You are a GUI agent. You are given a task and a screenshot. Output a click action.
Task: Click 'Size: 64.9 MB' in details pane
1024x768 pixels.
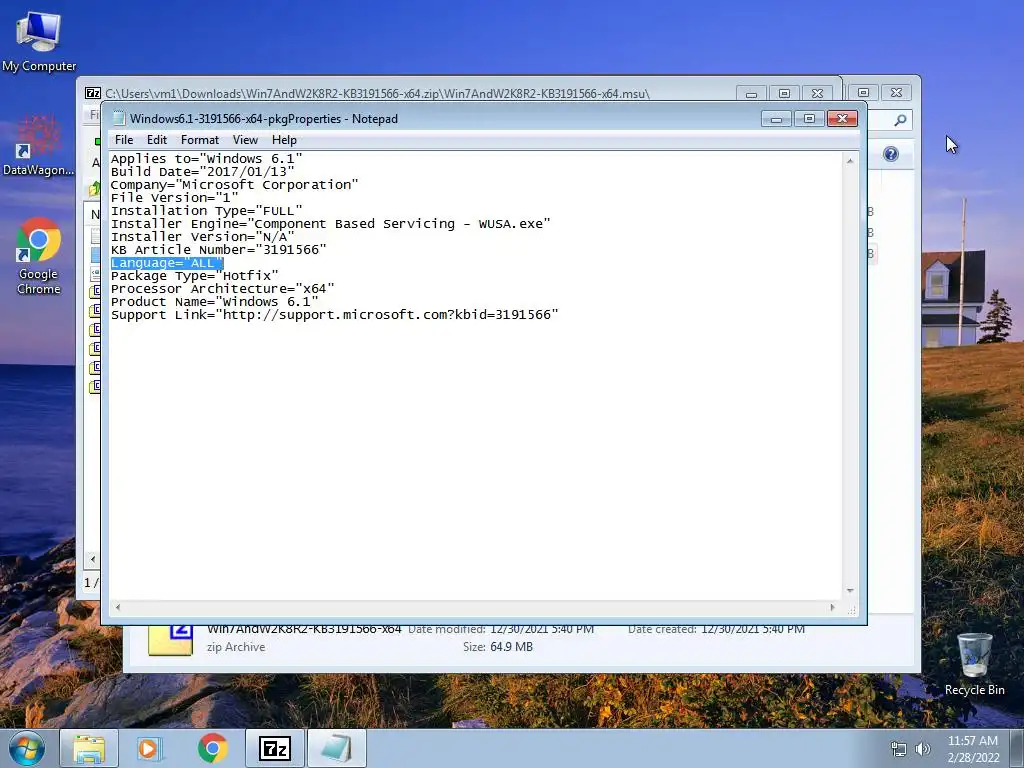tap(498, 647)
